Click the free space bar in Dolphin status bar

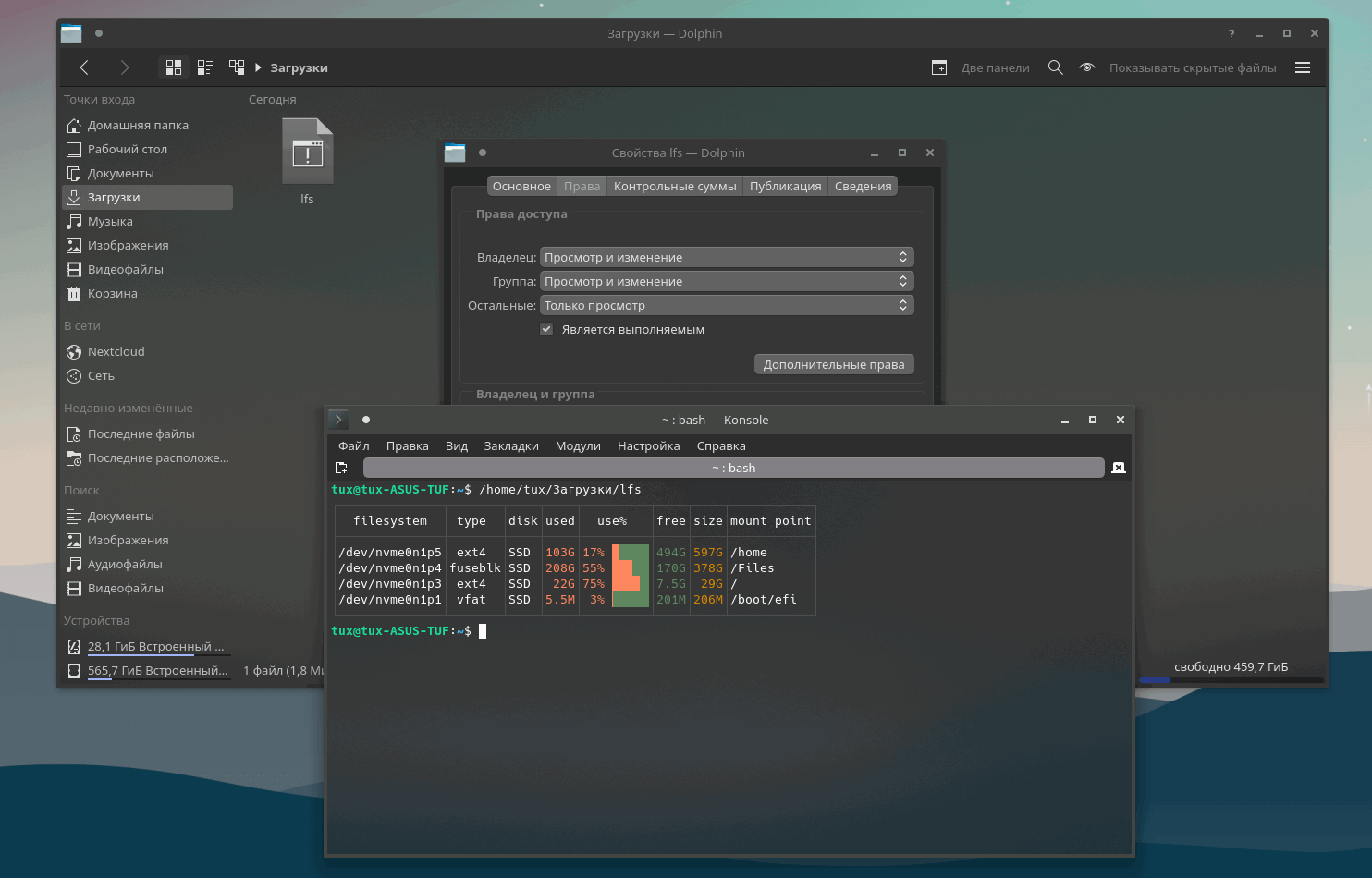pyautogui.click(x=1231, y=680)
